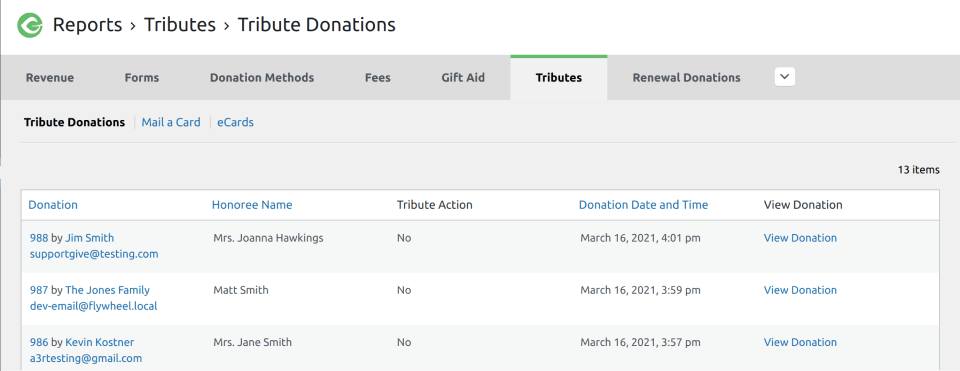Open donor Kevin Kostner's profile
Viewport: 960px width, 371px height.
click(100, 342)
